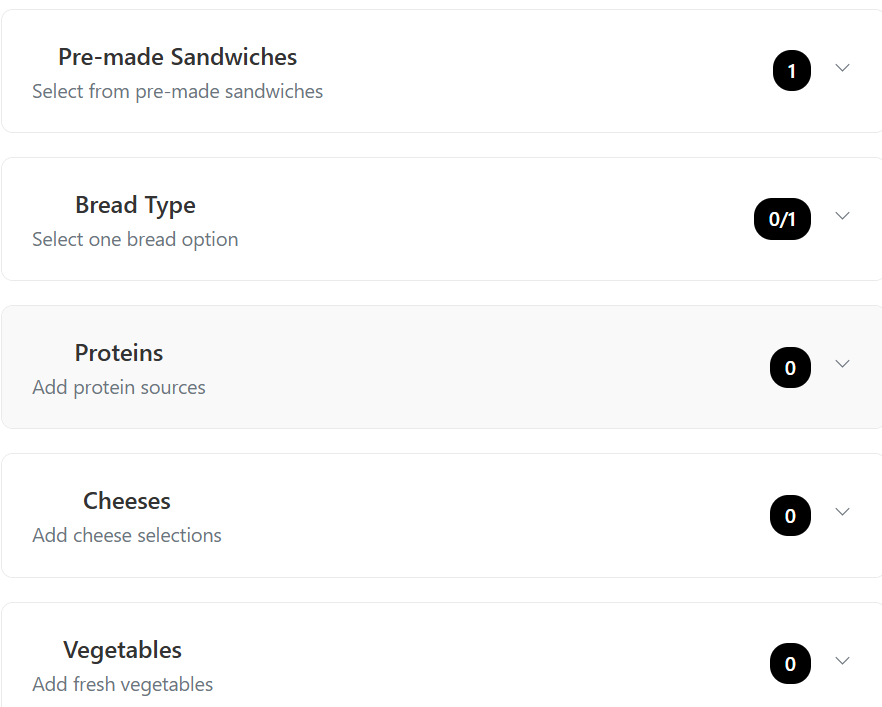This screenshot has width=882, height=707.
Task: Click 'Add fresh vegetables' description
Action: pos(123,685)
